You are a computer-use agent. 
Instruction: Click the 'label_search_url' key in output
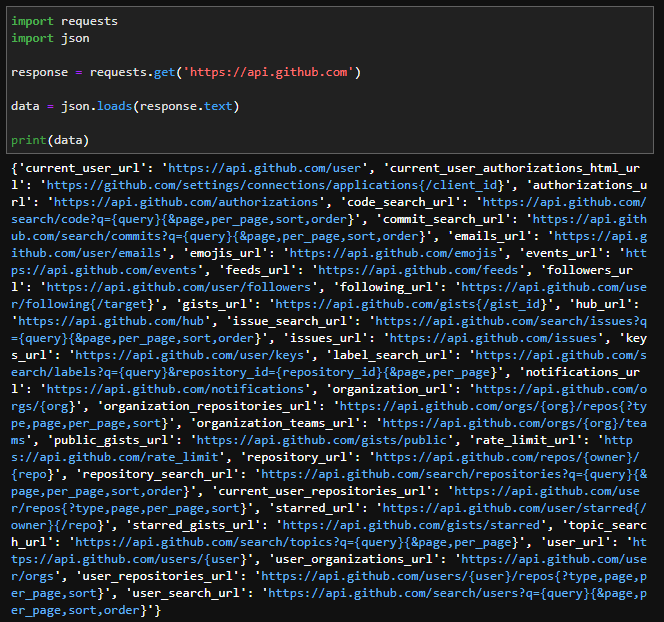(x=390, y=355)
